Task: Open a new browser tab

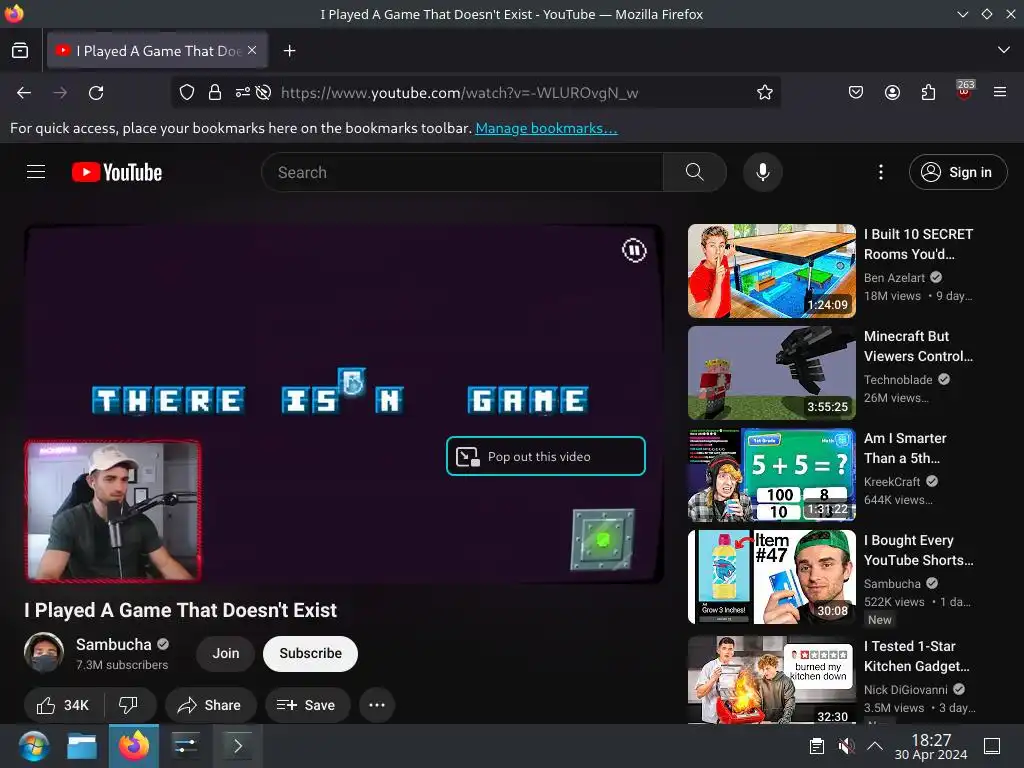Action: click(x=289, y=50)
